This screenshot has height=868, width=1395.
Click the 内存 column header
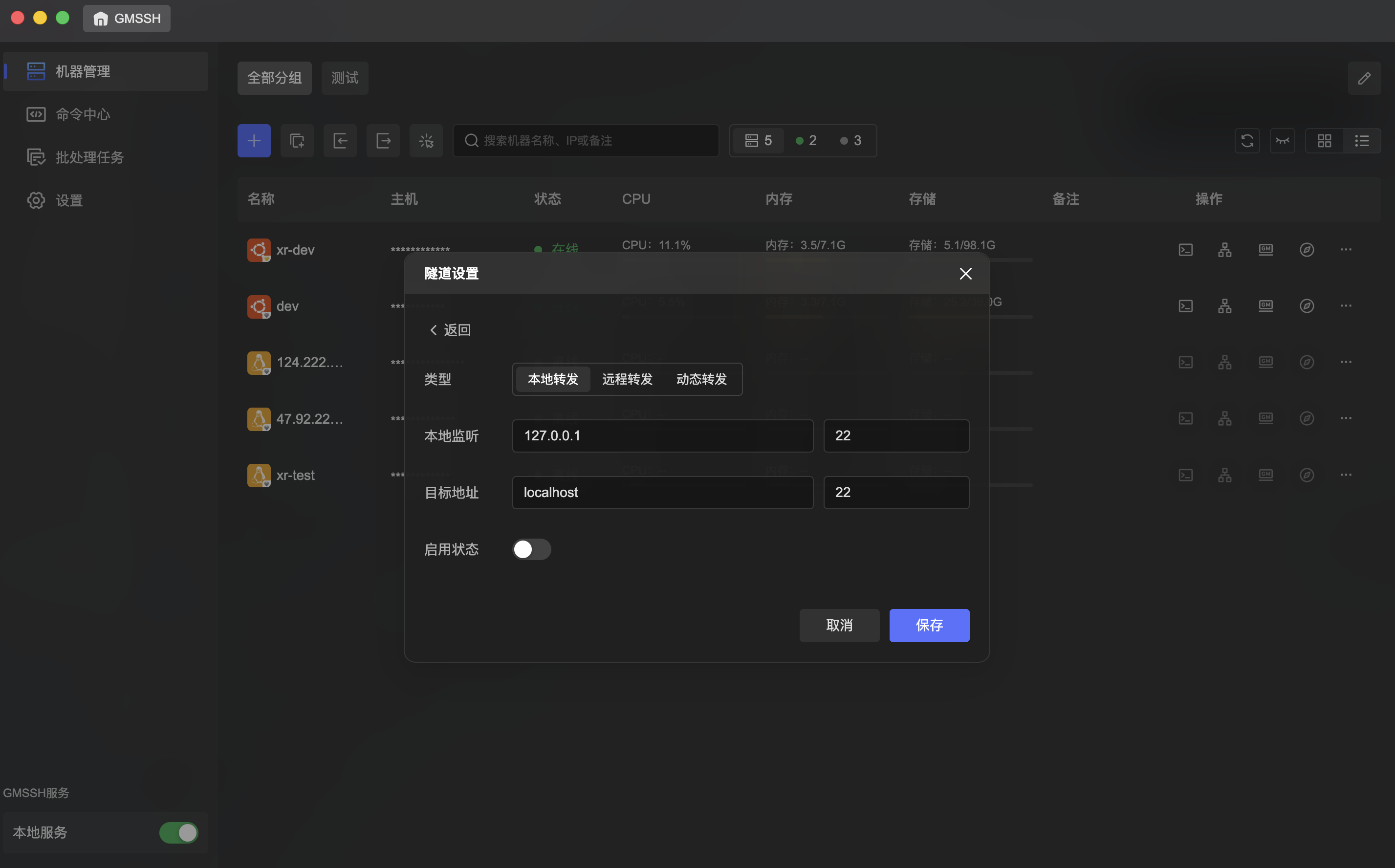point(779,199)
